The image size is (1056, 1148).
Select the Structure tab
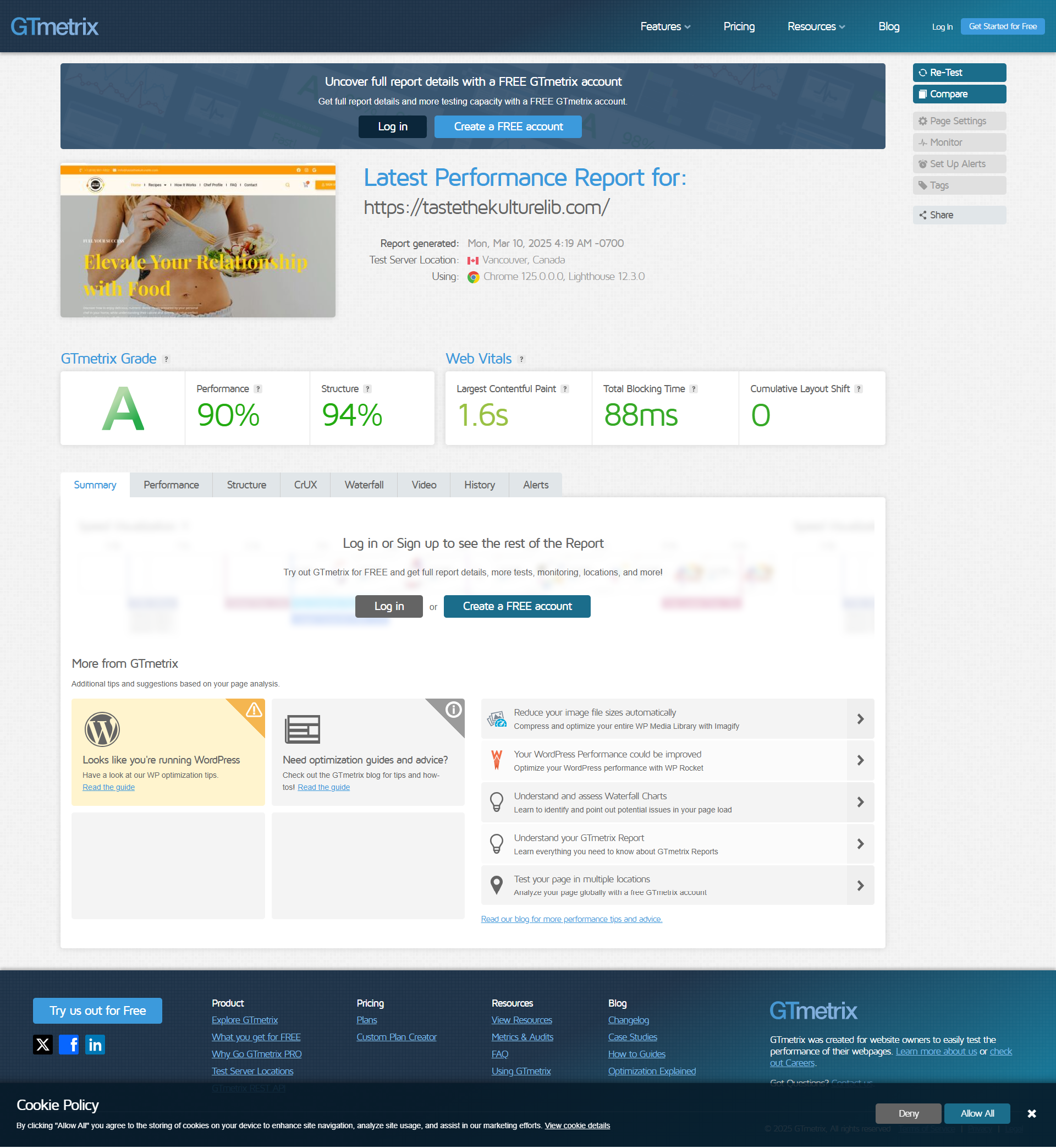pyautogui.click(x=246, y=485)
